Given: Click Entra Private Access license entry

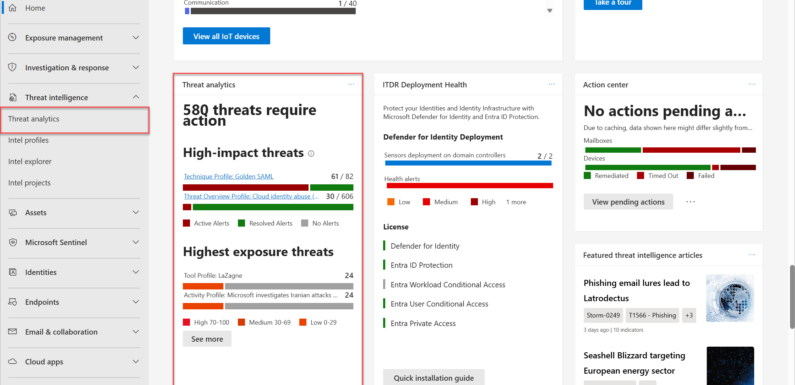Looking at the screenshot, I should (423, 323).
